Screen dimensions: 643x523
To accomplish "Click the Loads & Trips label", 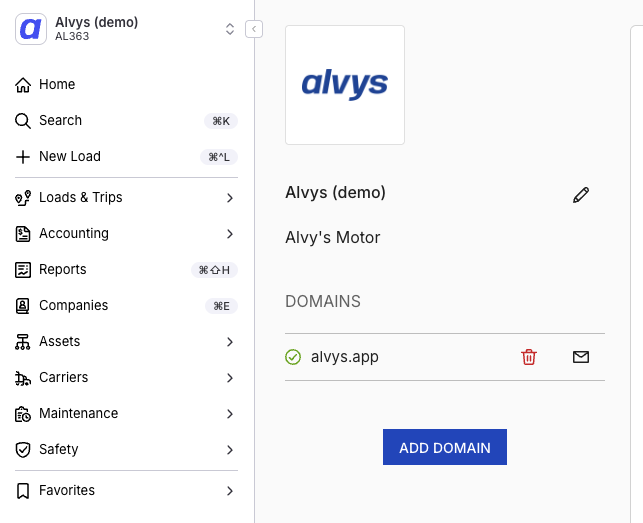I will pyautogui.click(x=81, y=197).
